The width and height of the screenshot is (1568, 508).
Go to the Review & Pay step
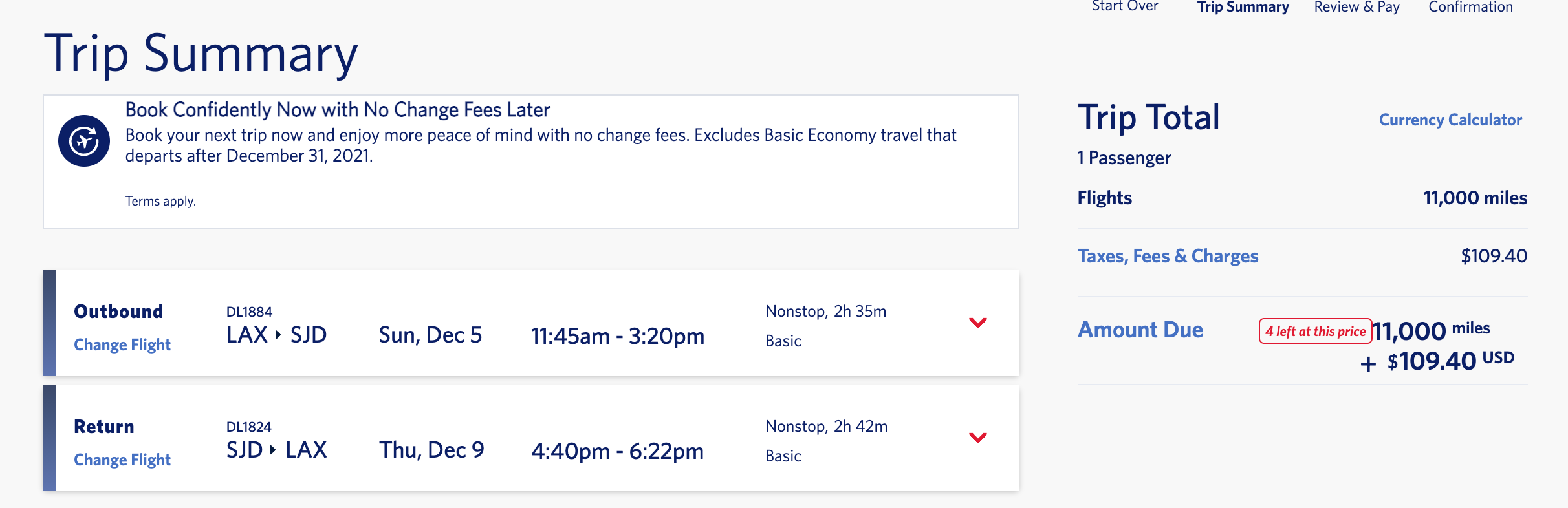[x=1356, y=6]
